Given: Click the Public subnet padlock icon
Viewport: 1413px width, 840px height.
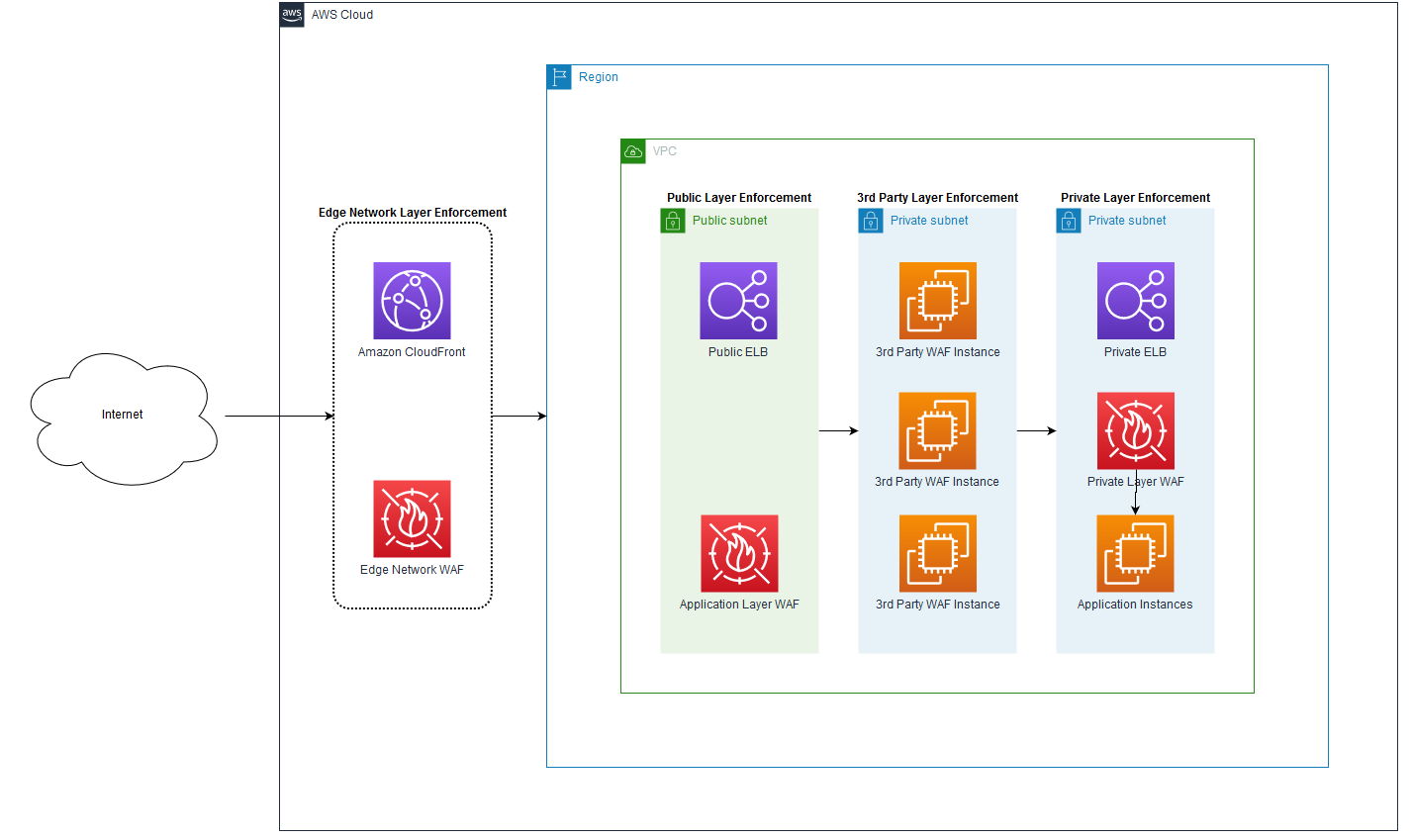Looking at the screenshot, I should click(x=673, y=220).
